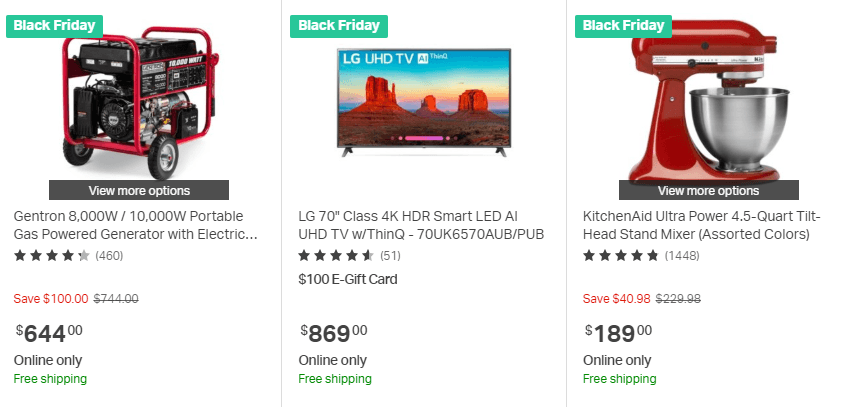Open Gentron 8,000W Portable Generator title link
847x407 pixels.
(135, 225)
